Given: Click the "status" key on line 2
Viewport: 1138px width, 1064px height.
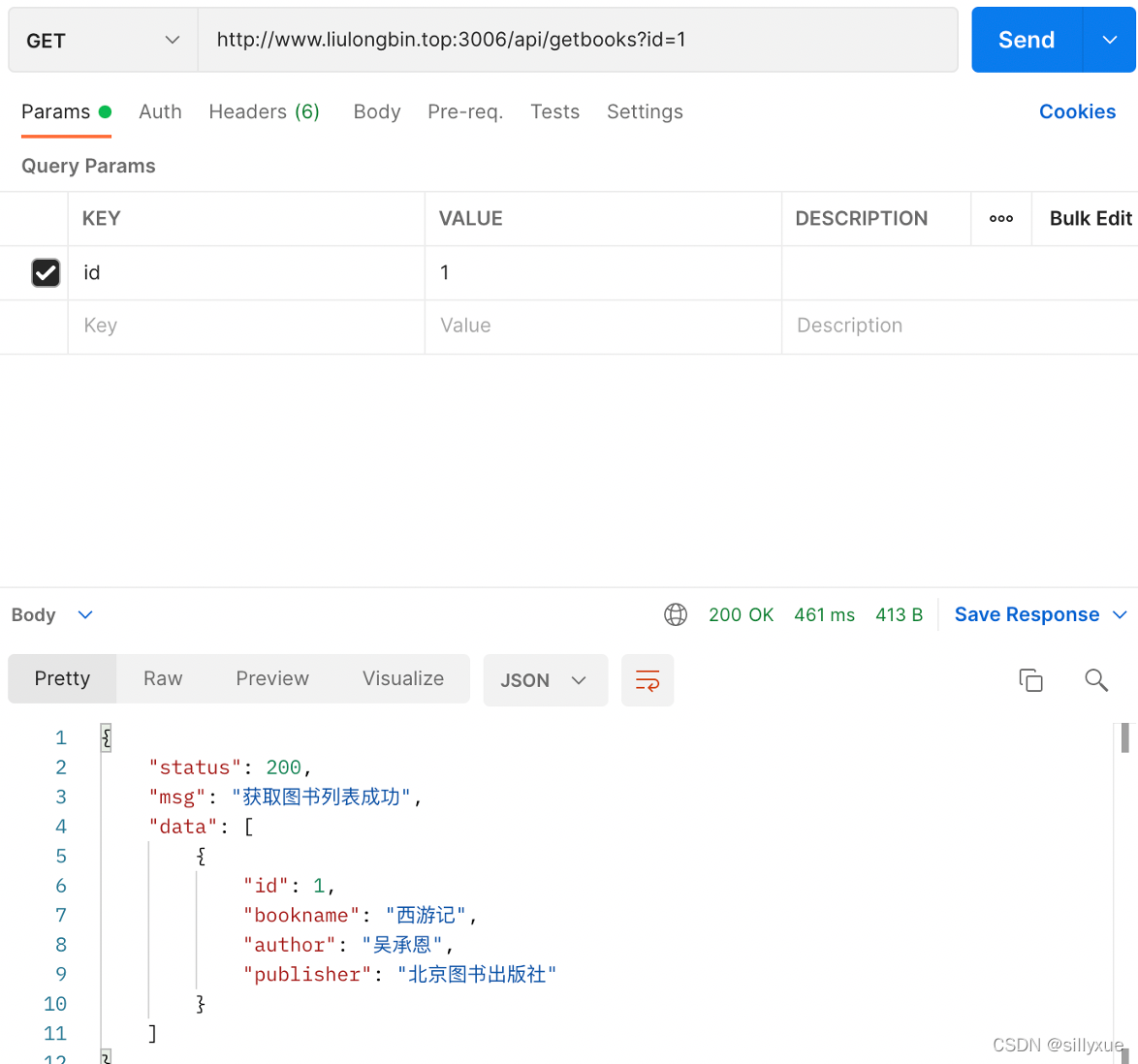Looking at the screenshot, I should click(x=195, y=767).
